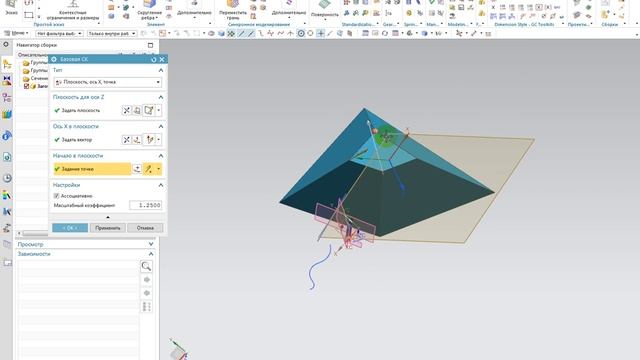Open the Дополнительно menu in Синхронное моделирование group
This screenshot has height=360, width=640.
pos(289,10)
